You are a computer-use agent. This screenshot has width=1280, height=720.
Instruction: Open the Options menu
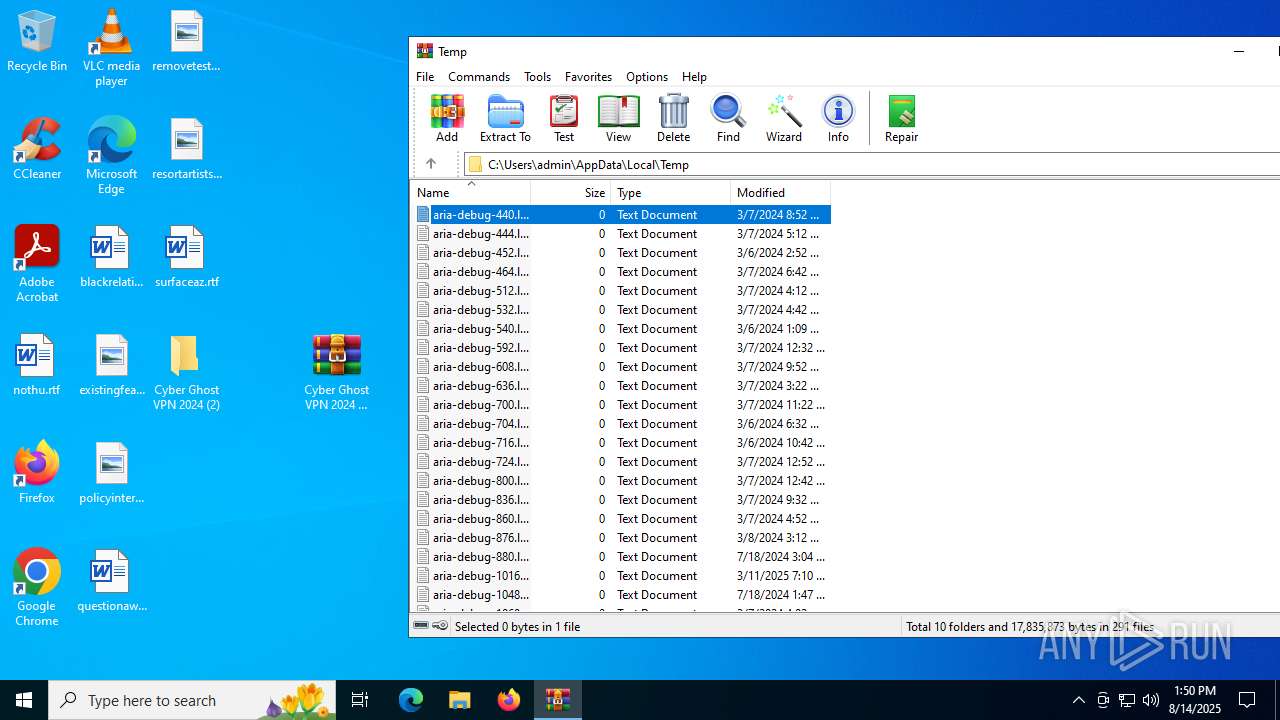647,77
